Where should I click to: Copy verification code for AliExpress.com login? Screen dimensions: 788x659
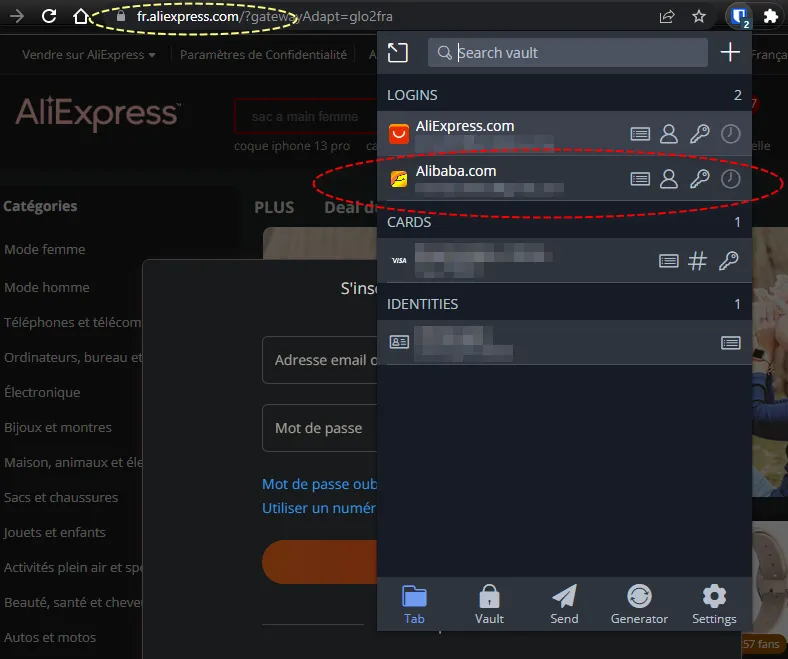click(730, 134)
